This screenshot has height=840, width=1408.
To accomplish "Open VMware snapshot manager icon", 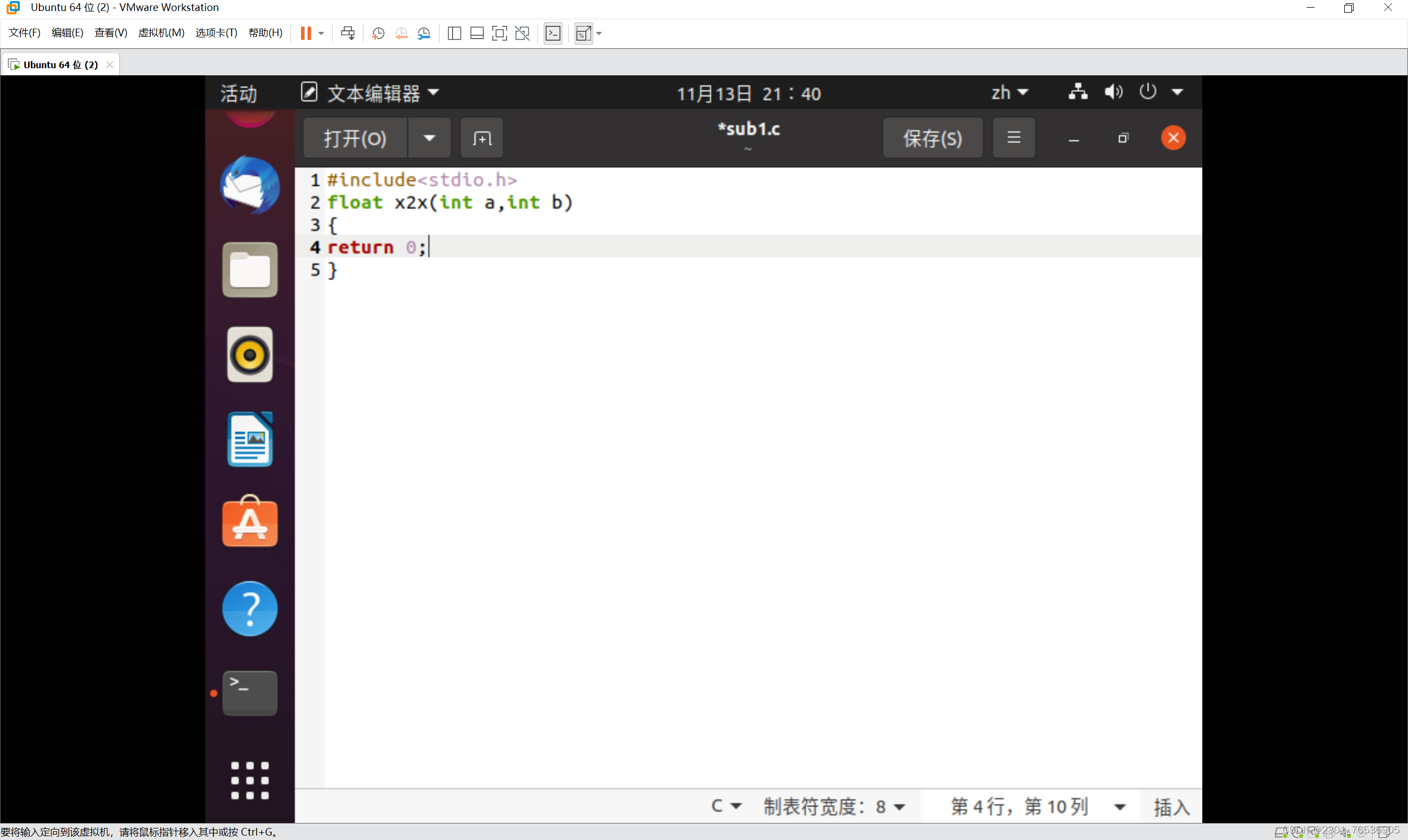I will 424,34.
